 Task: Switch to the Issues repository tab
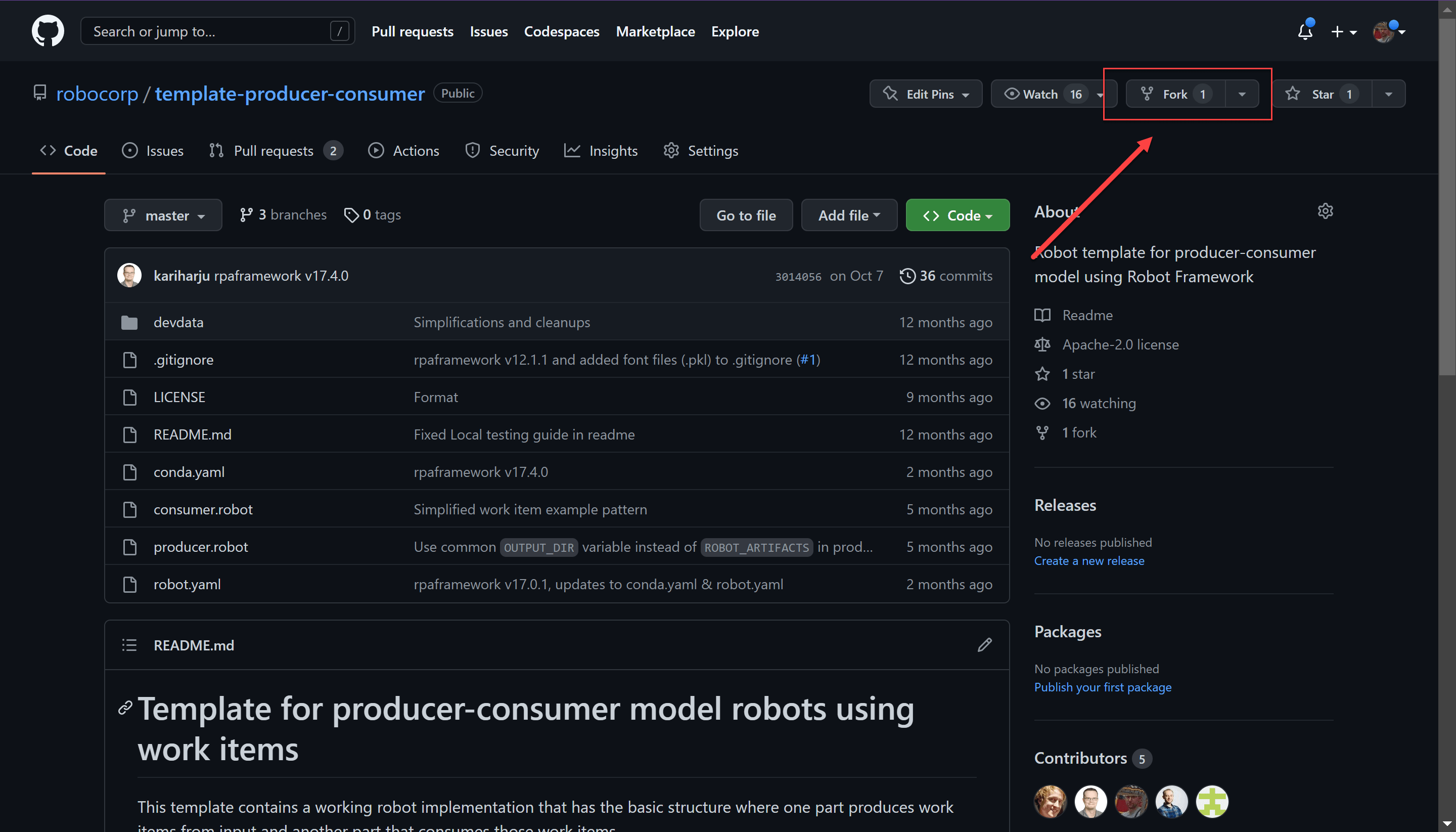[153, 150]
